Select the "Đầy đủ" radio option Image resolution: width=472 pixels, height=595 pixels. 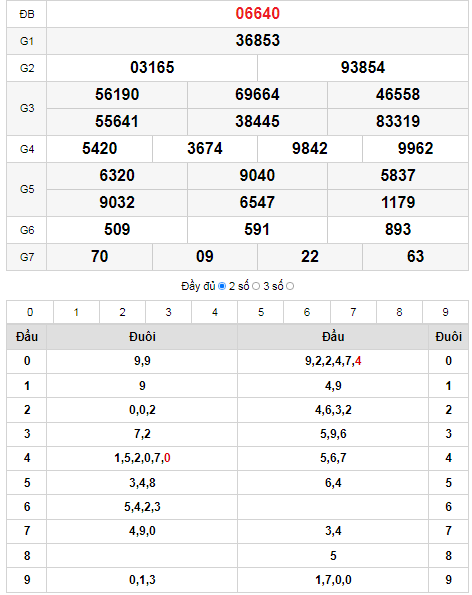[222, 286]
